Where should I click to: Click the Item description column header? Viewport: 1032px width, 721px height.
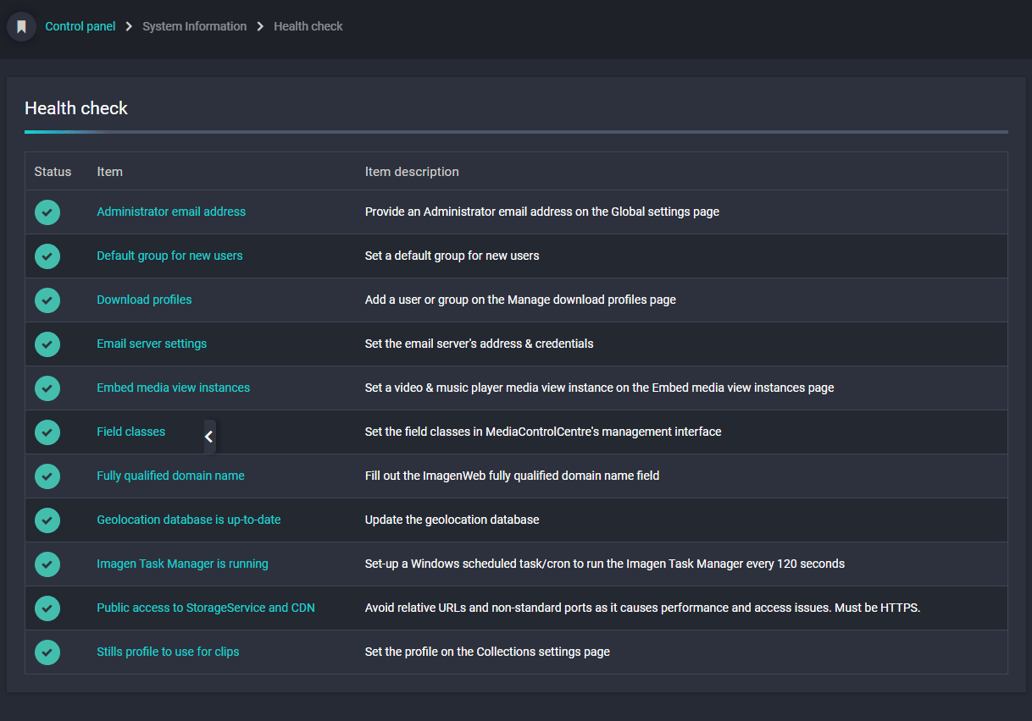pyautogui.click(x=412, y=172)
